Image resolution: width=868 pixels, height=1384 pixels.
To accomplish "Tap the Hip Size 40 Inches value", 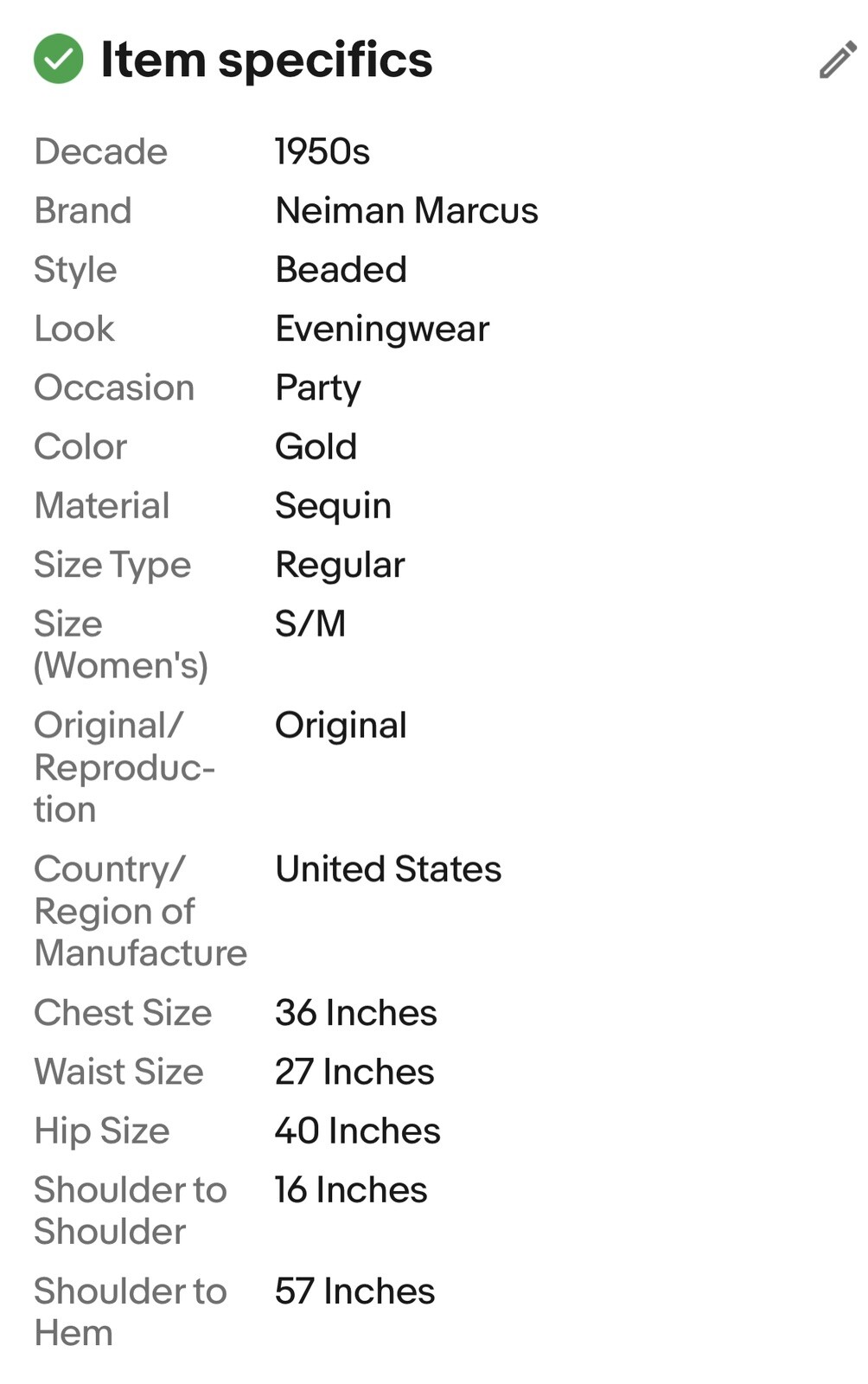I will (x=358, y=1131).
